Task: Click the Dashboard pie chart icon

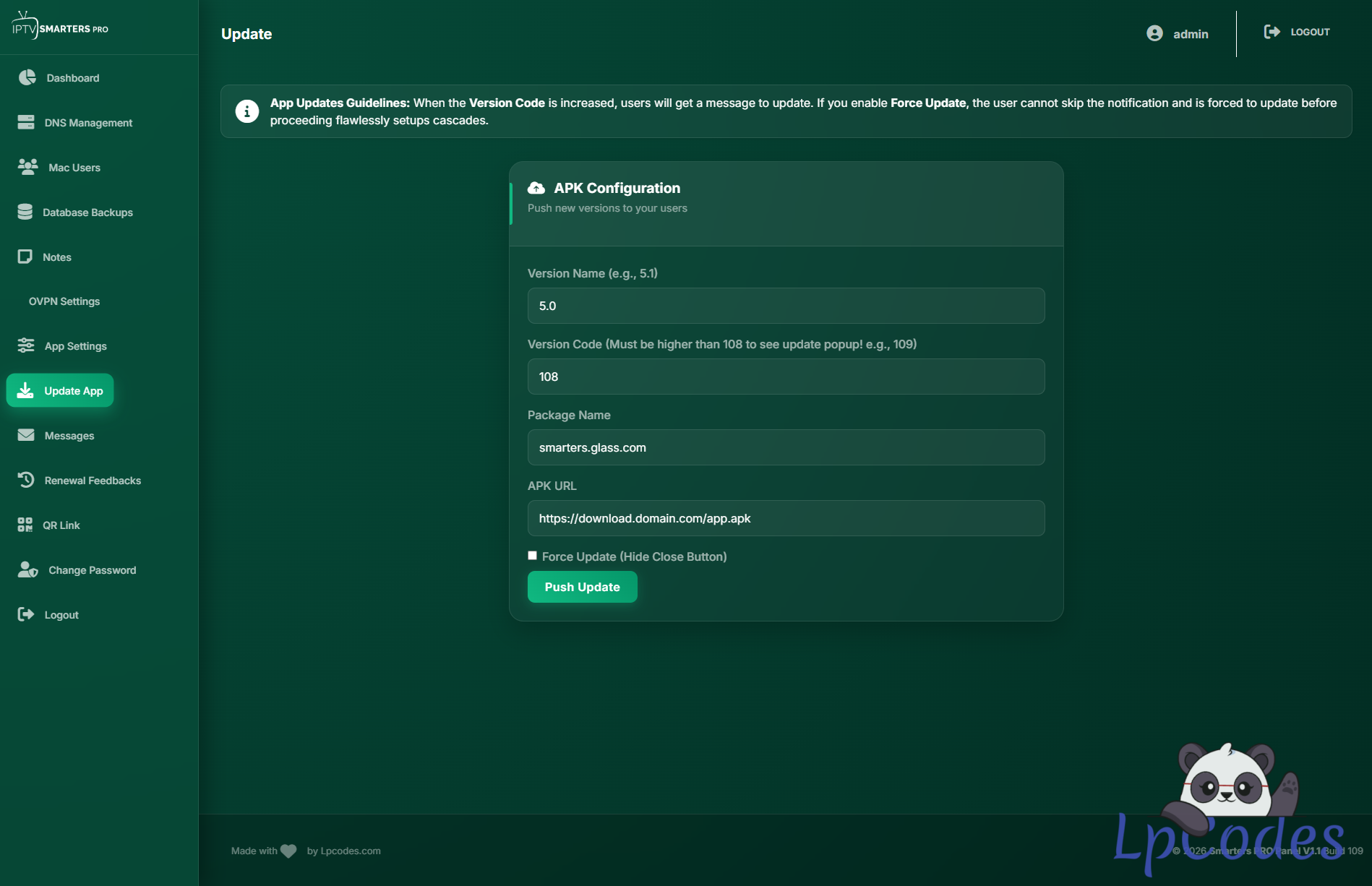Action: (27, 77)
